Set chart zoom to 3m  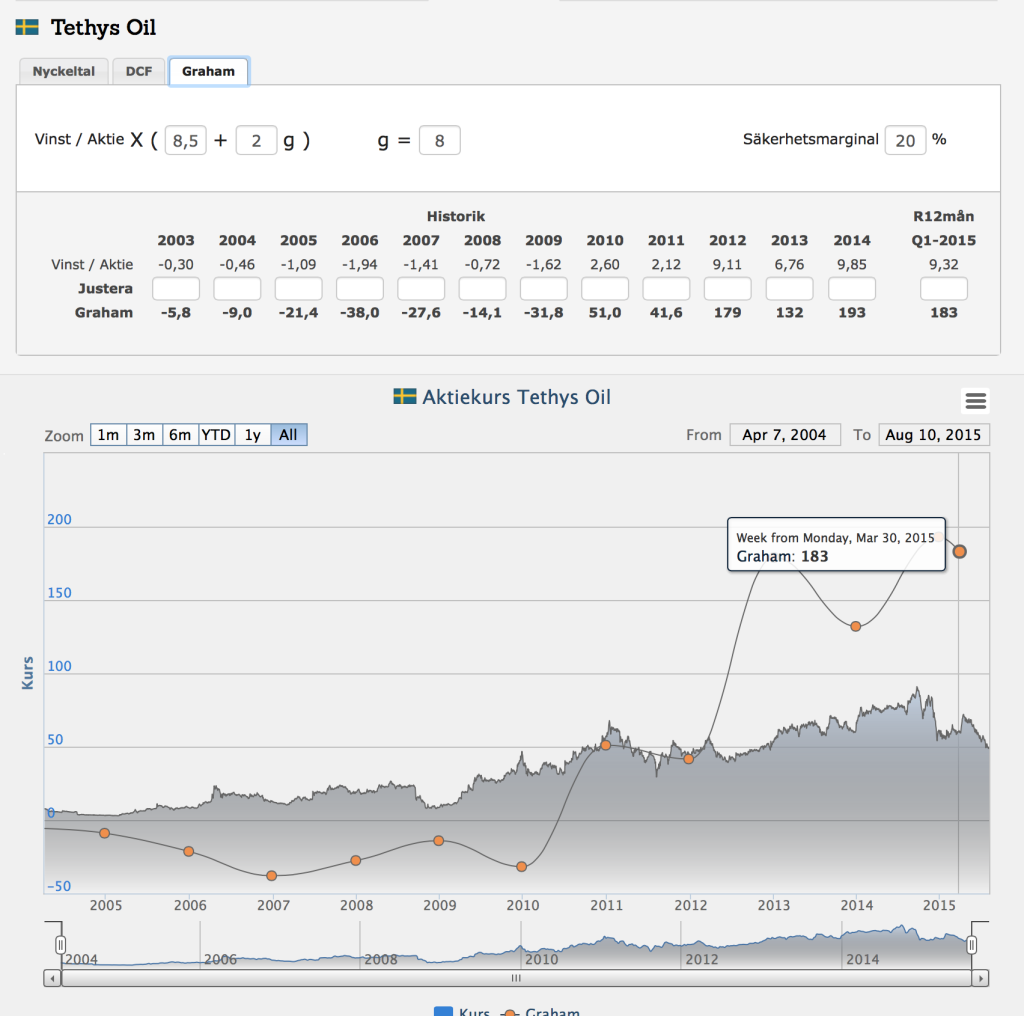(x=144, y=435)
